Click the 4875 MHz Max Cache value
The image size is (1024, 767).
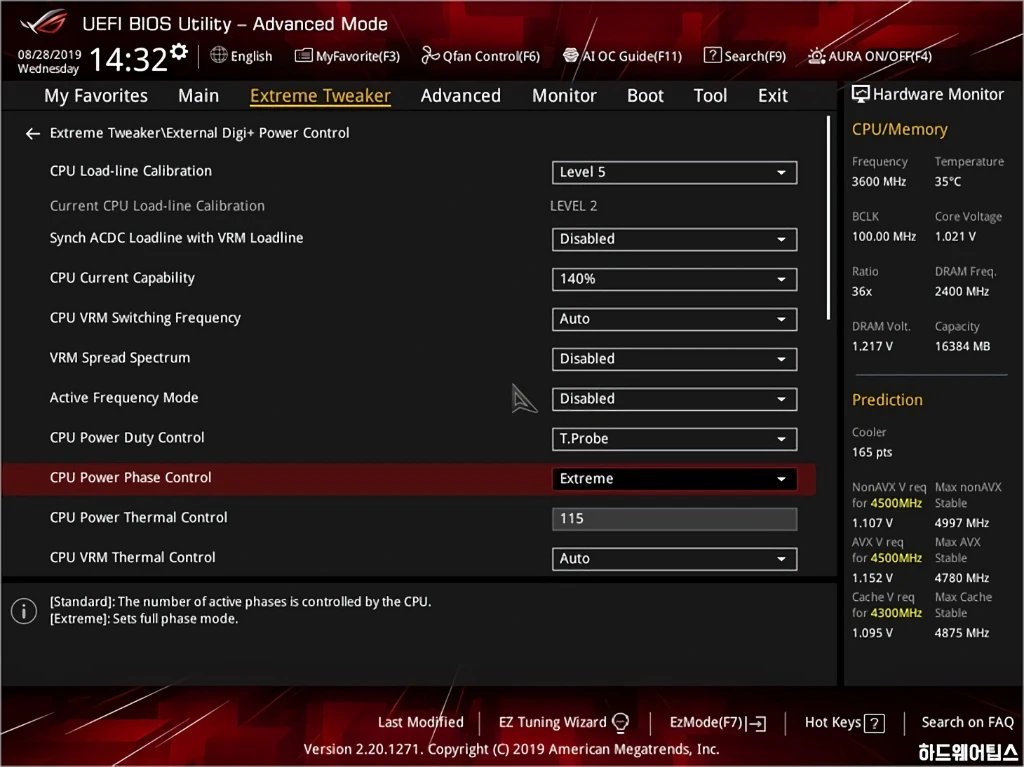coord(961,632)
